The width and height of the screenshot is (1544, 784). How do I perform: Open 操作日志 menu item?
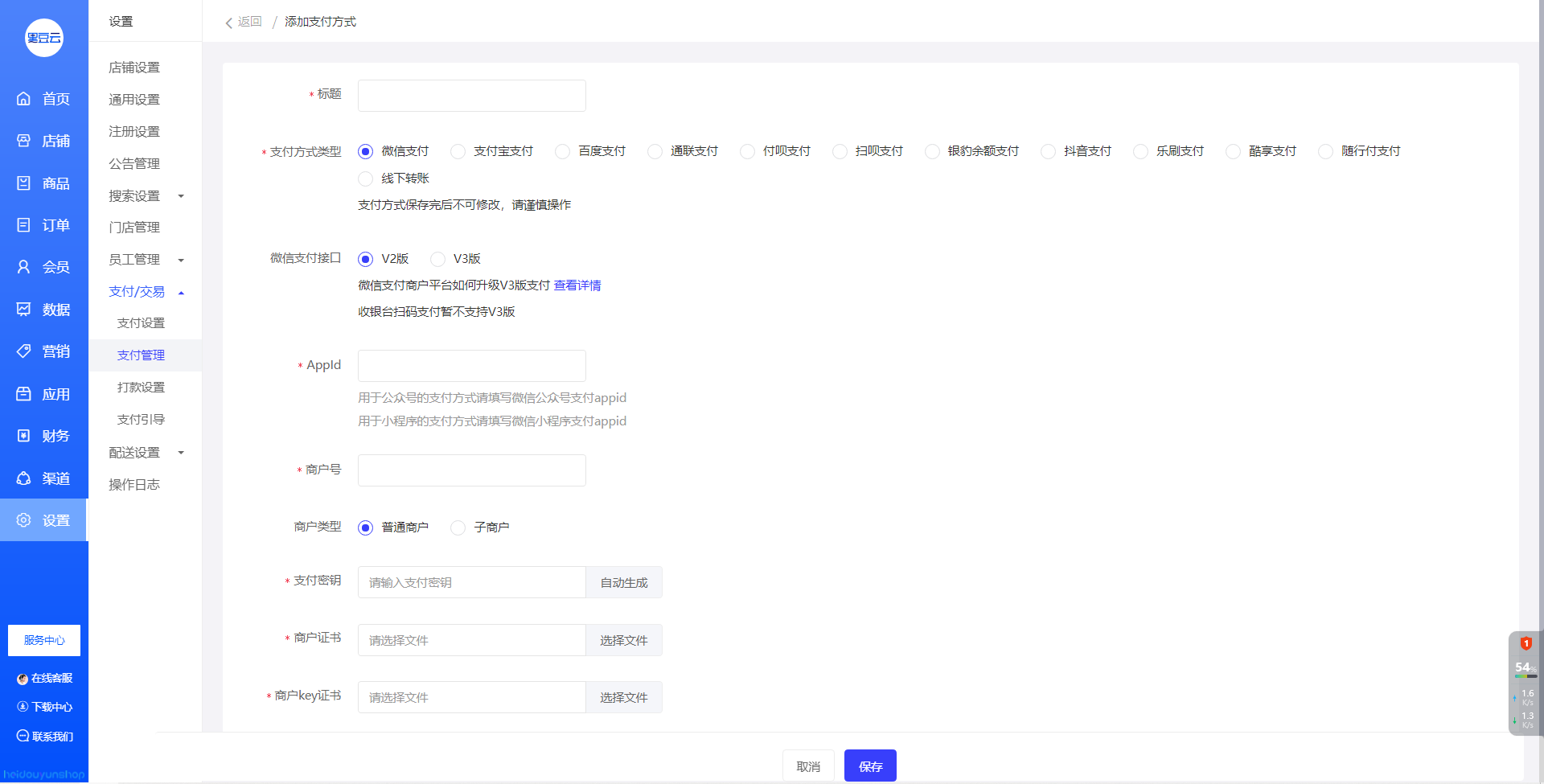click(x=134, y=485)
